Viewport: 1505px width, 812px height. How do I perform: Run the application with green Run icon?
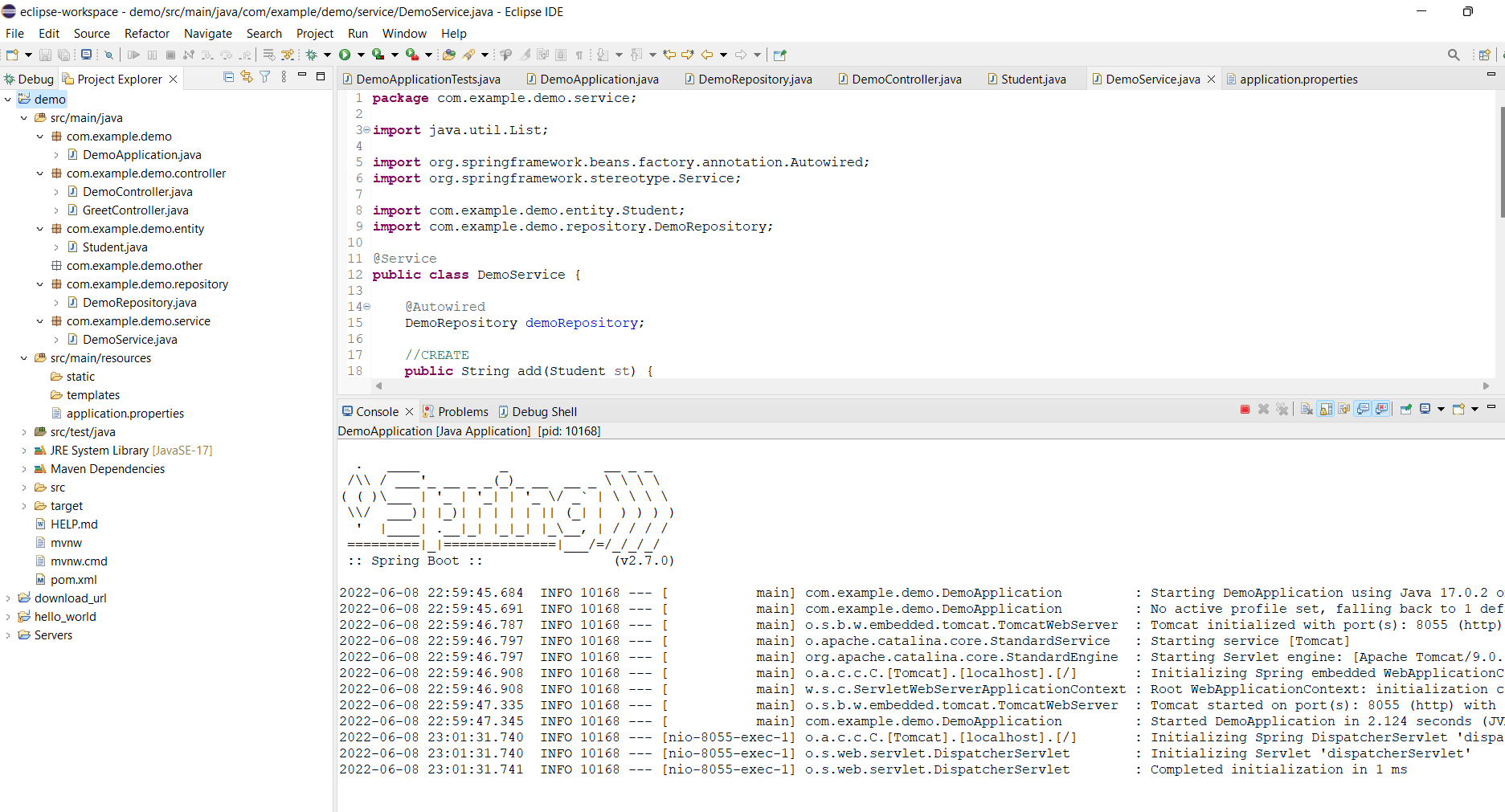[345, 55]
